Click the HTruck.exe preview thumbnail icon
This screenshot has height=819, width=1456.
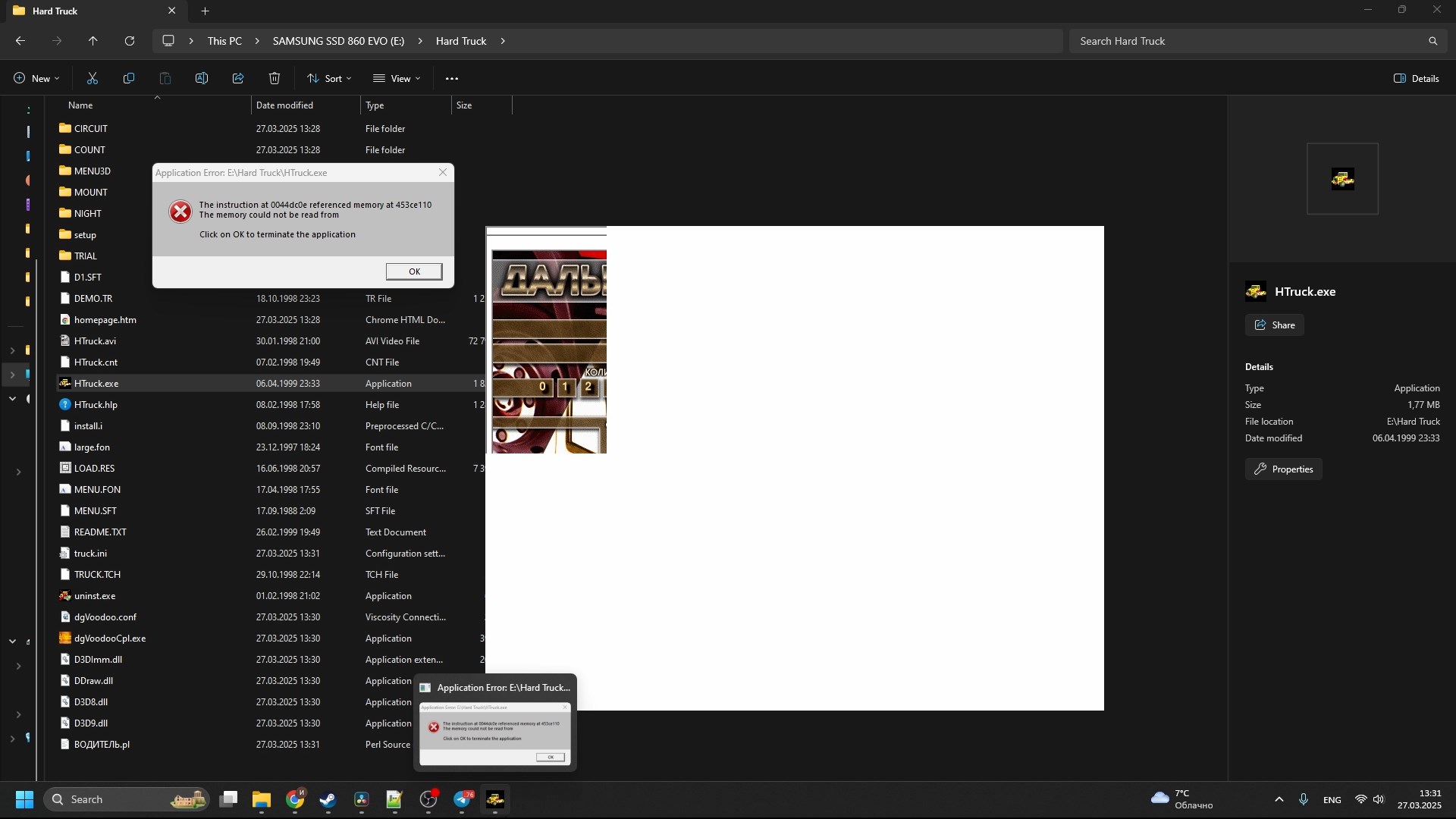[1342, 179]
